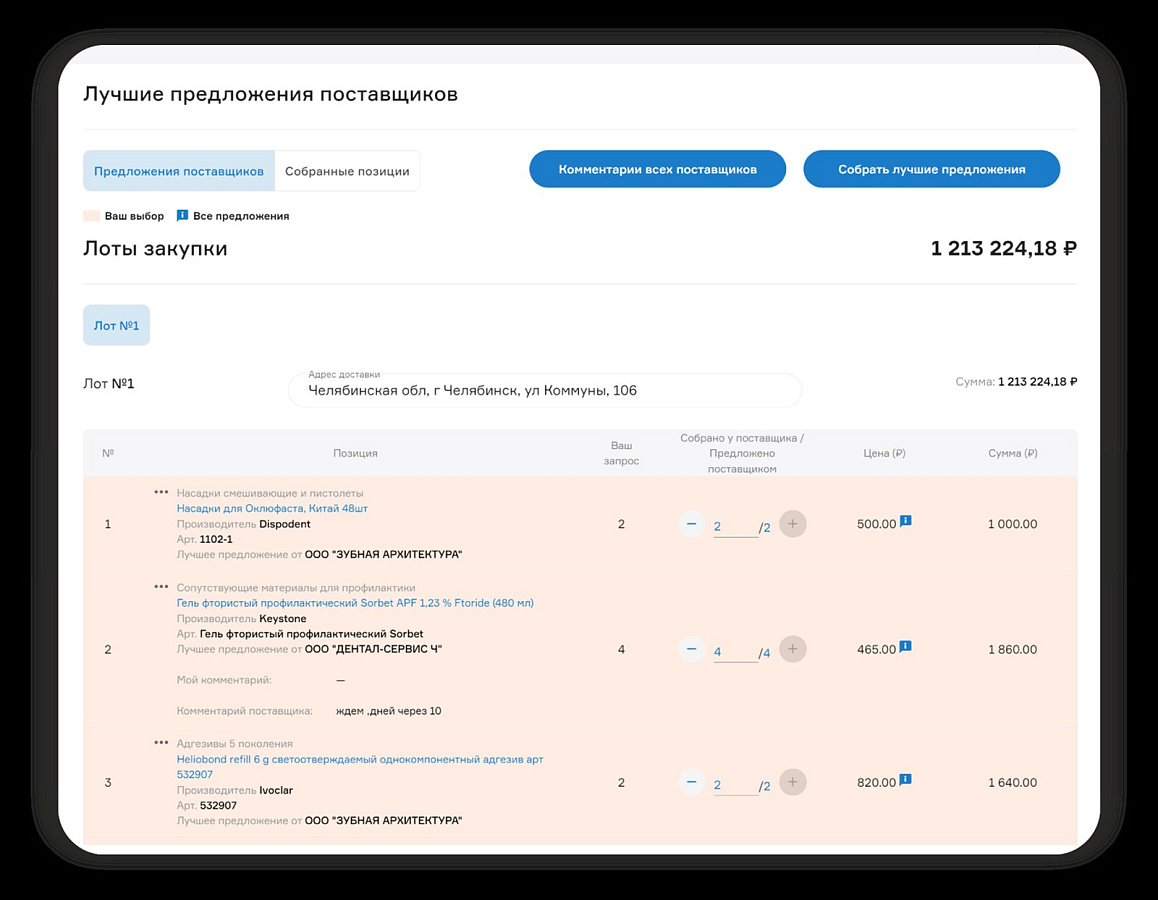This screenshot has height=900, width=1158.
Task: Decrease quantity for item 1 with minus
Action: (691, 524)
